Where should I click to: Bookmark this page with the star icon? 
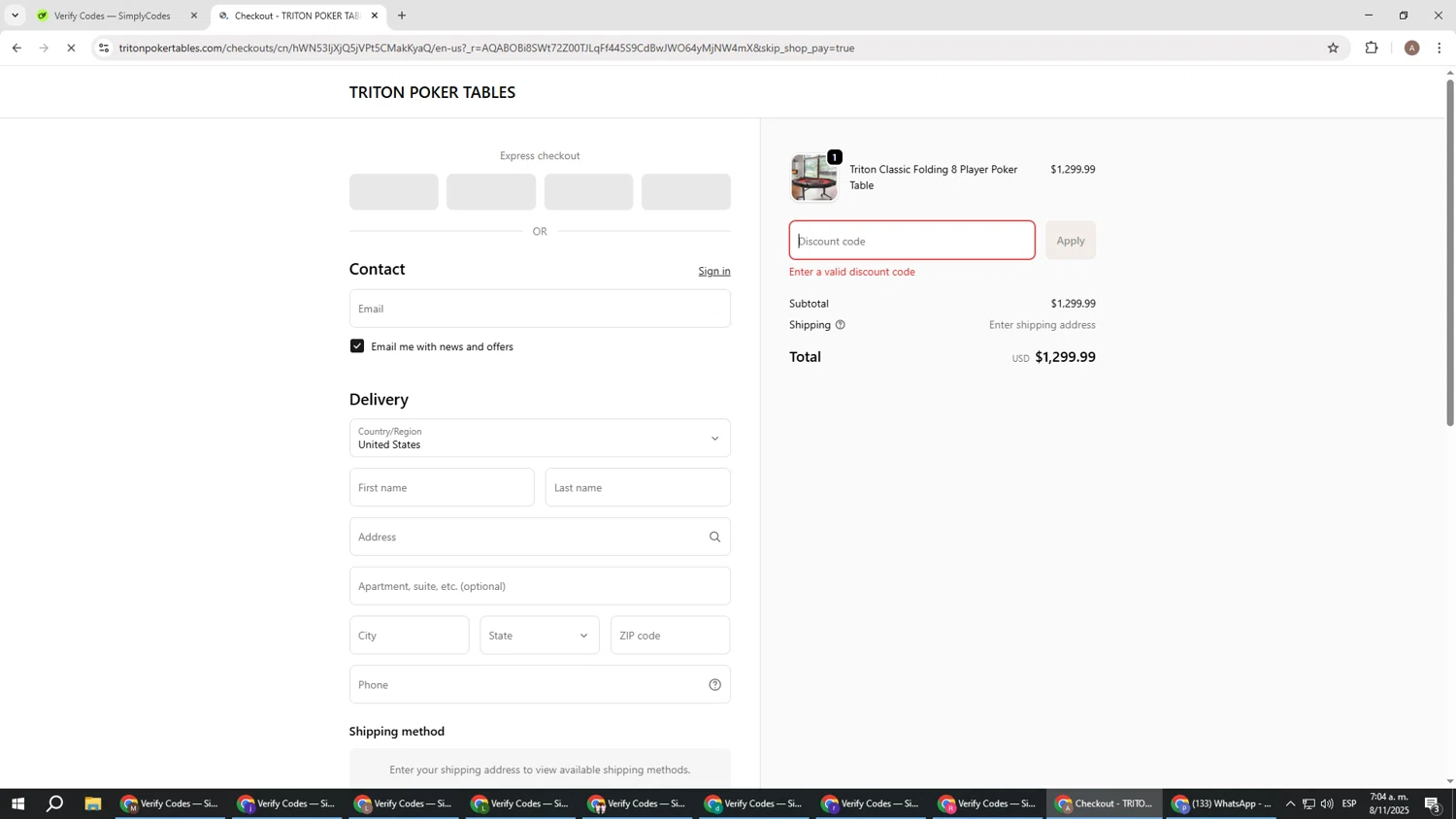coord(1333,48)
